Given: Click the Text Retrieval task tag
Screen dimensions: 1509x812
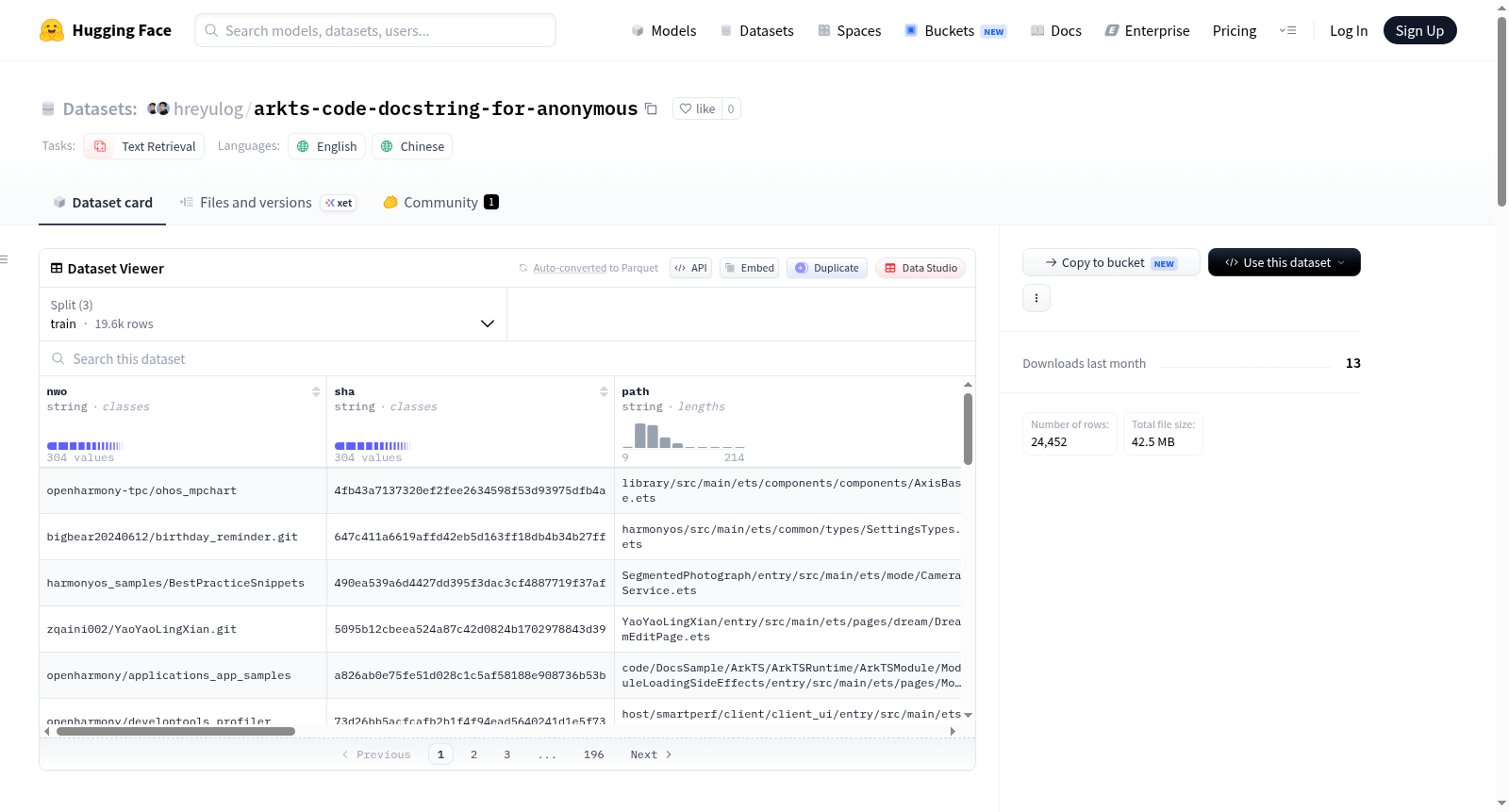Looking at the screenshot, I should [143, 146].
